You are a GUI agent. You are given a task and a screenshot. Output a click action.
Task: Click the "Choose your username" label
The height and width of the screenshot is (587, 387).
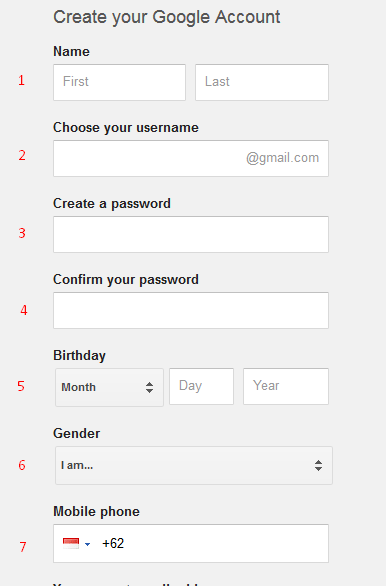[126, 128]
